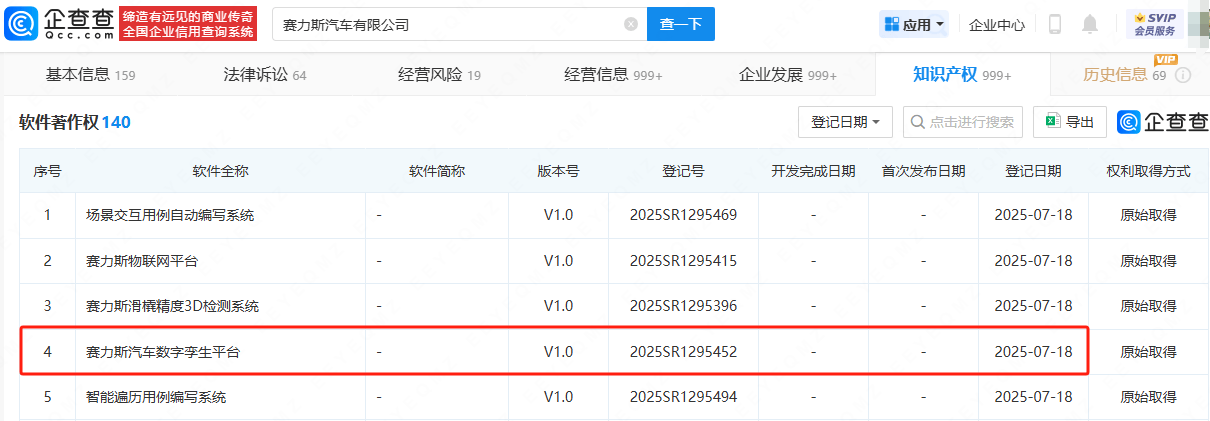Image resolution: width=1210 pixels, height=421 pixels.
Task: Click the info icon next to 历史信息
Action: pyautogui.click(x=1183, y=75)
